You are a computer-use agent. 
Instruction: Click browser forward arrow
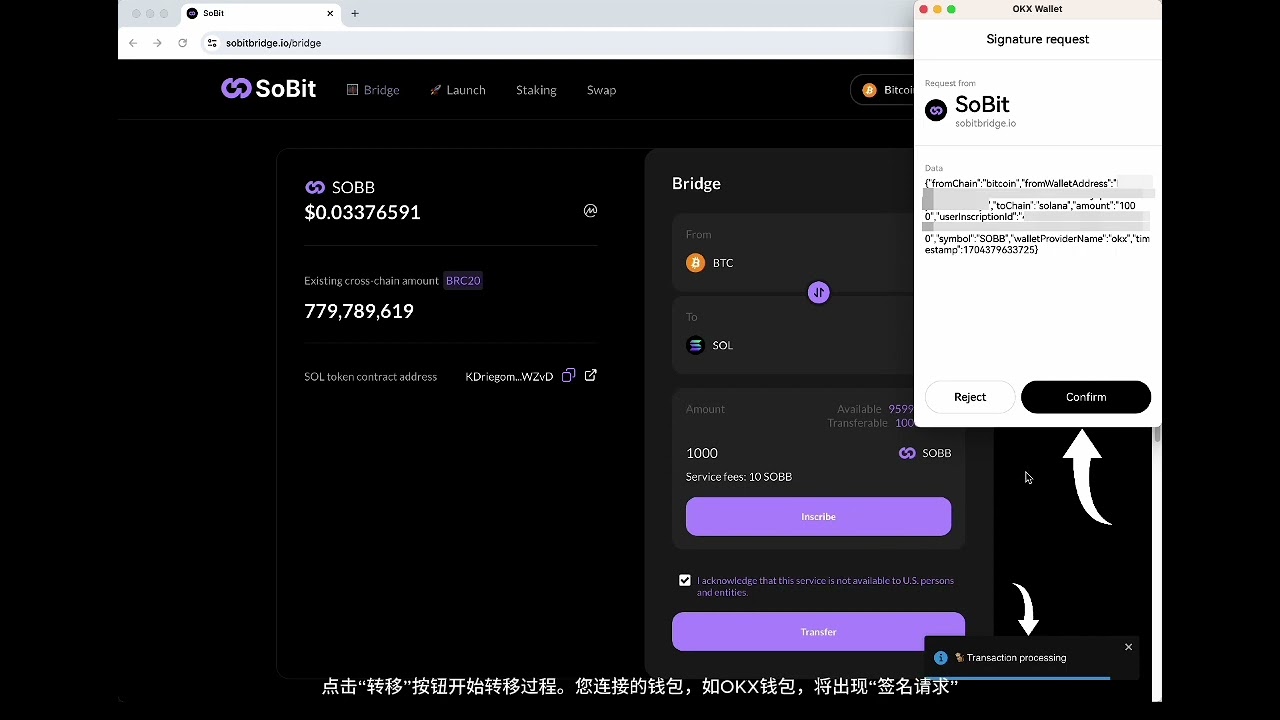157,43
